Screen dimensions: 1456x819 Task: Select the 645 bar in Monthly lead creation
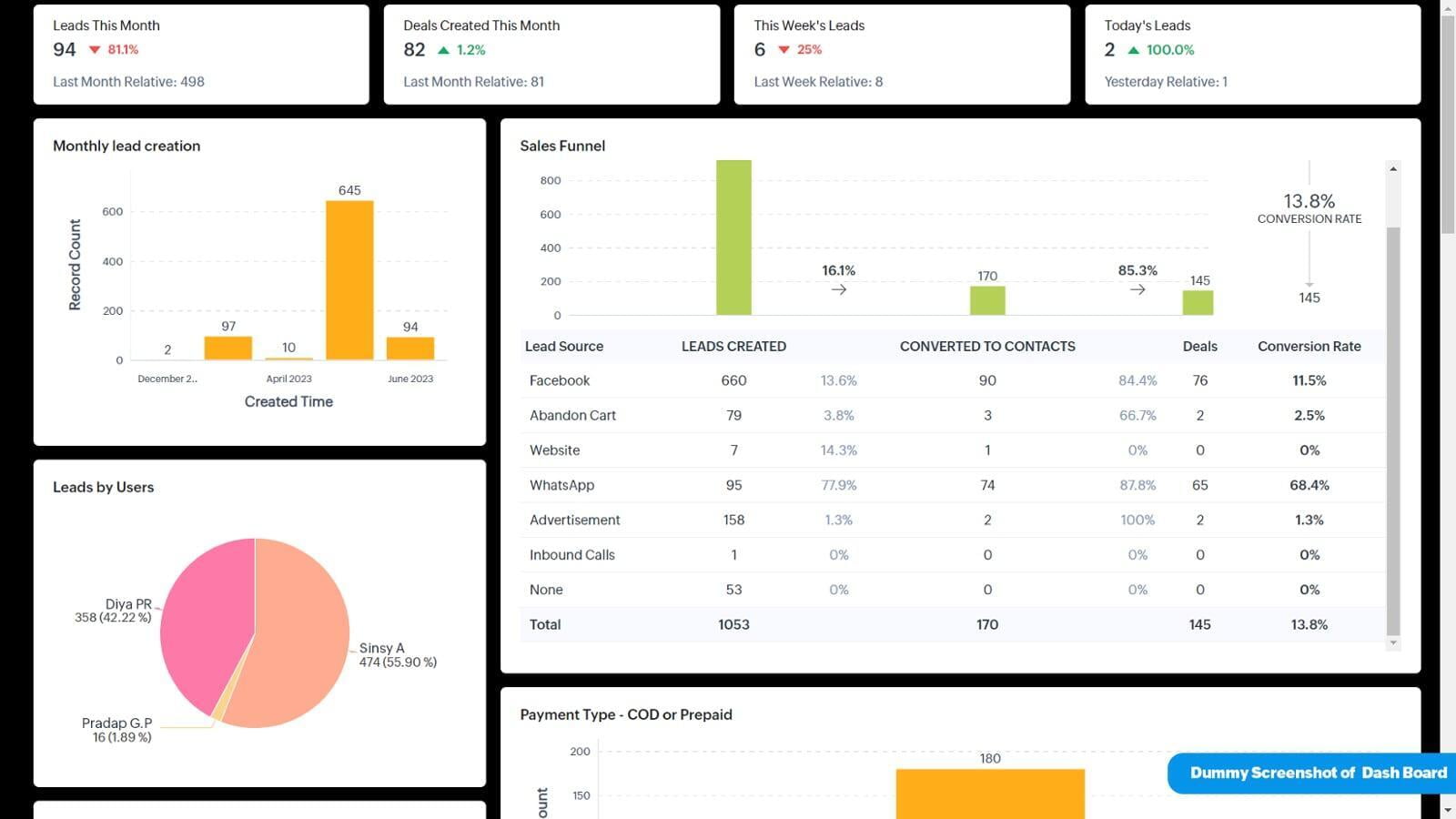tap(349, 280)
